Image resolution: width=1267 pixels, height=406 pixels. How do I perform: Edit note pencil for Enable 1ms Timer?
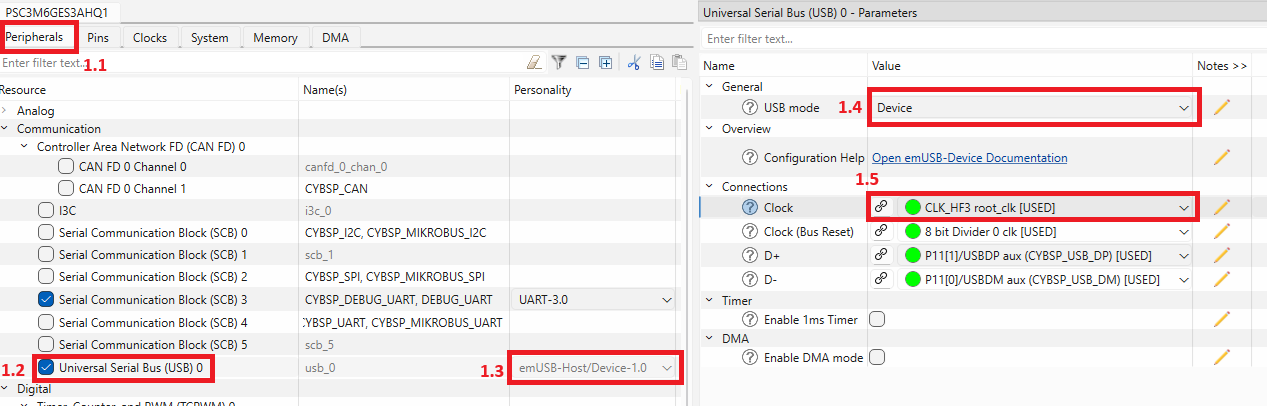pyautogui.click(x=1221, y=318)
